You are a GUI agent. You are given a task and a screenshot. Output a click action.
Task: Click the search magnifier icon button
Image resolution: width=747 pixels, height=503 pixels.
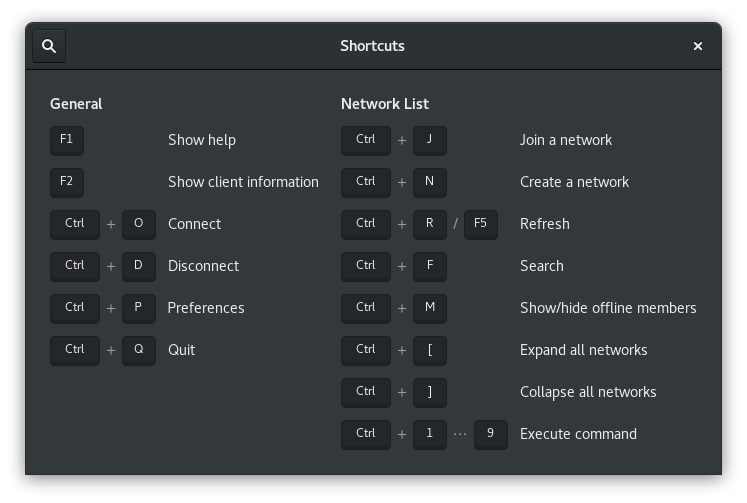(x=49, y=46)
